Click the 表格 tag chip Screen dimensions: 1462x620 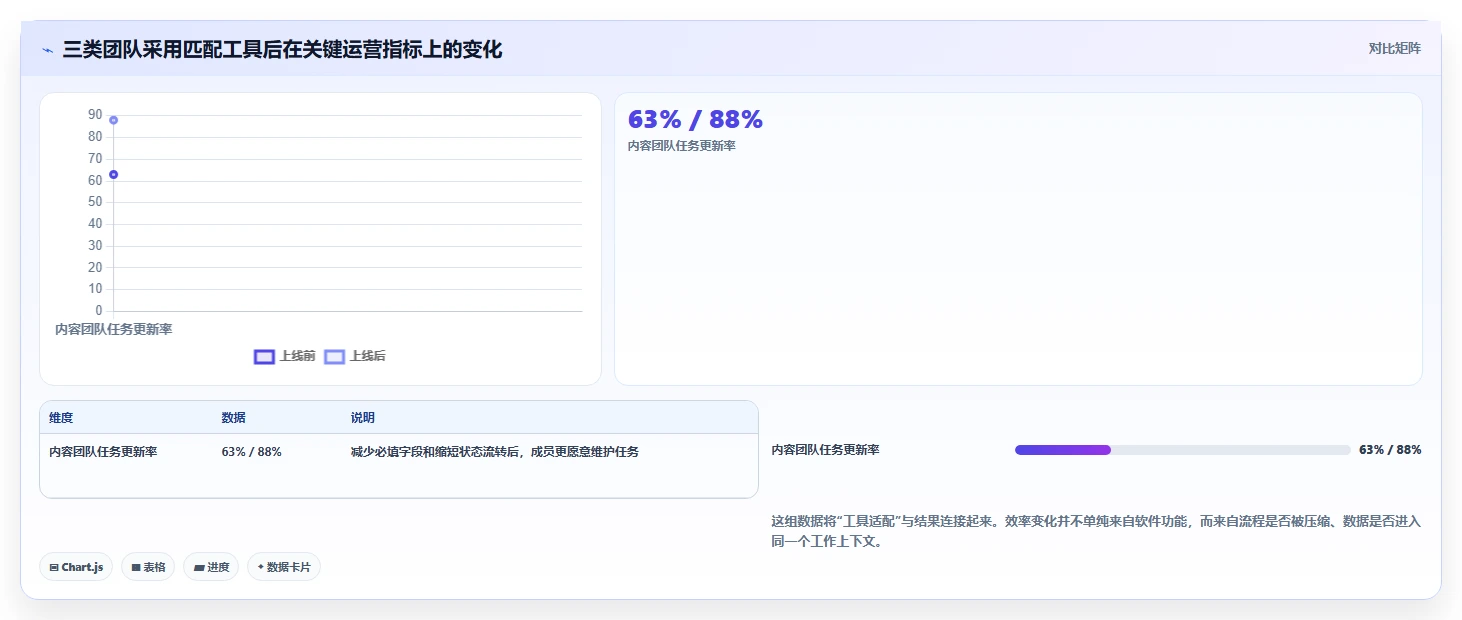pyautogui.click(x=148, y=567)
